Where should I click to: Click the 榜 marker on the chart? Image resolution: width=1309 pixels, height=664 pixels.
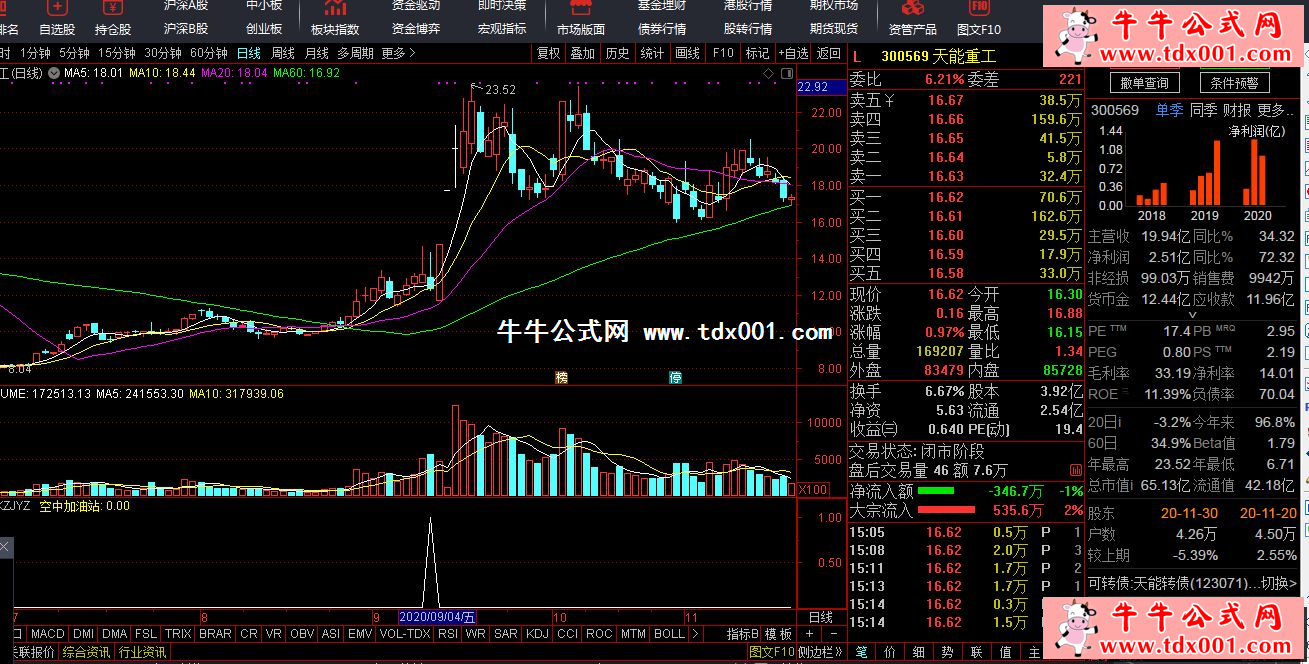pos(561,378)
